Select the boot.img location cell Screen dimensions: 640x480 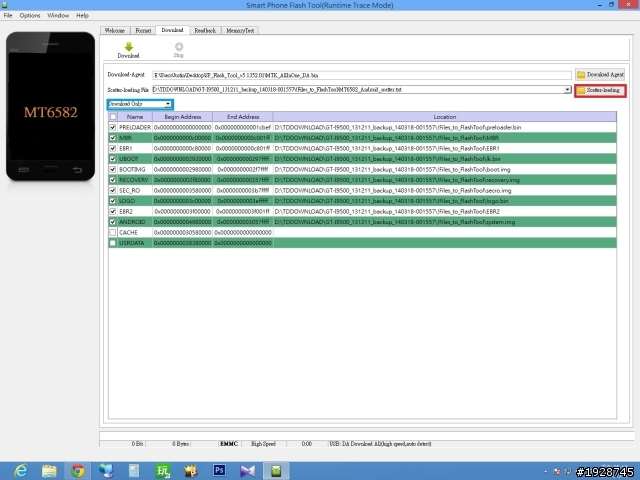tap(445, 169)
